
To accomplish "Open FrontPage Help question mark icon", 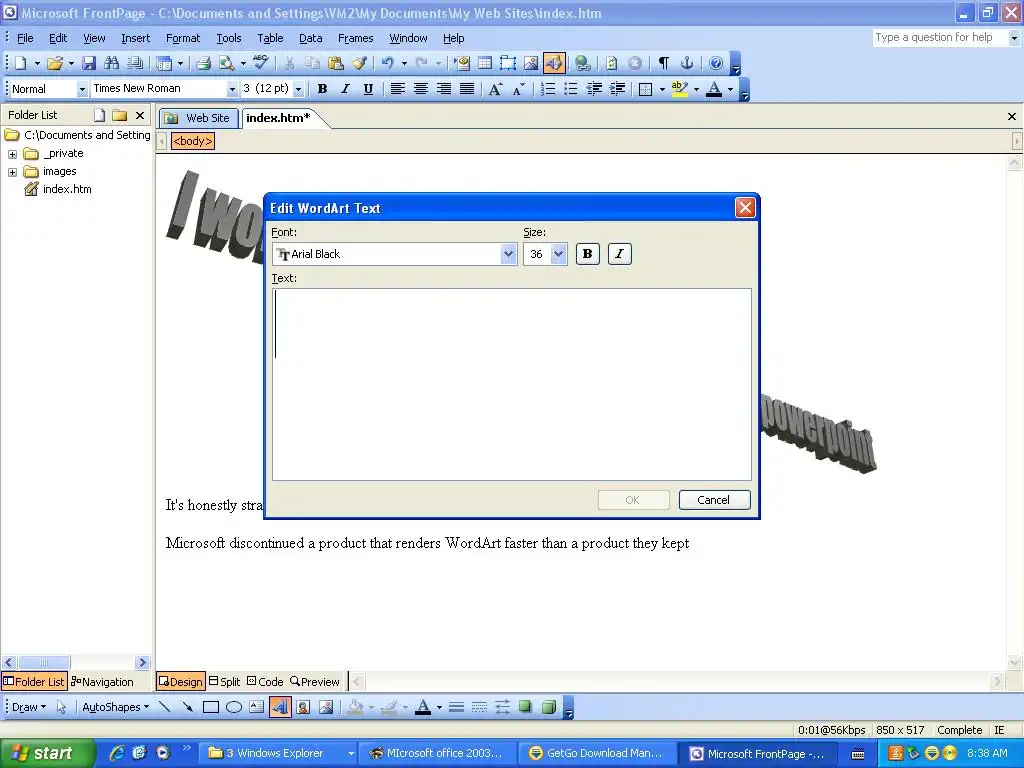I will click(716, 63).
